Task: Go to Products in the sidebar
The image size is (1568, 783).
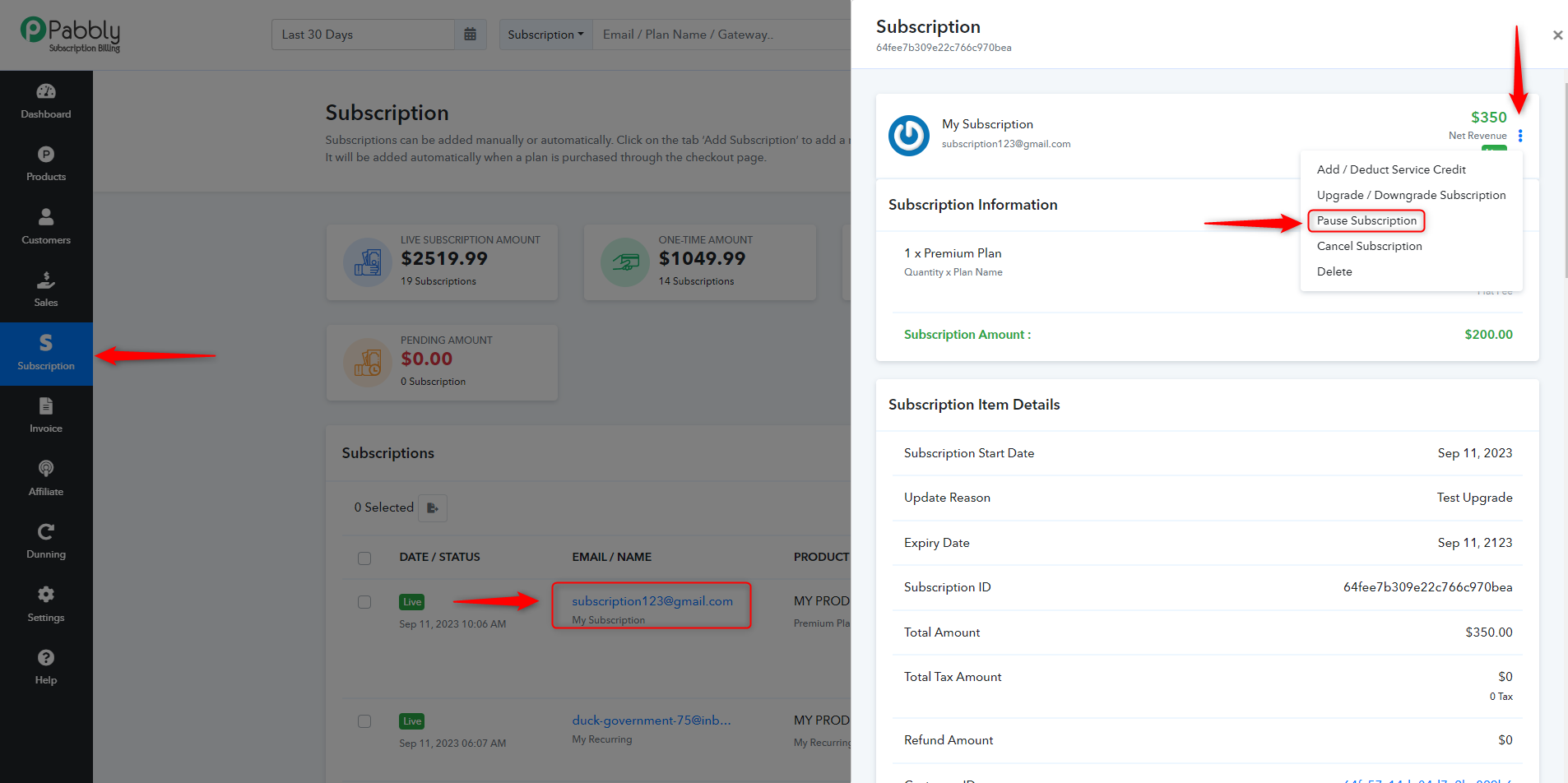Action: pos(46,164)
